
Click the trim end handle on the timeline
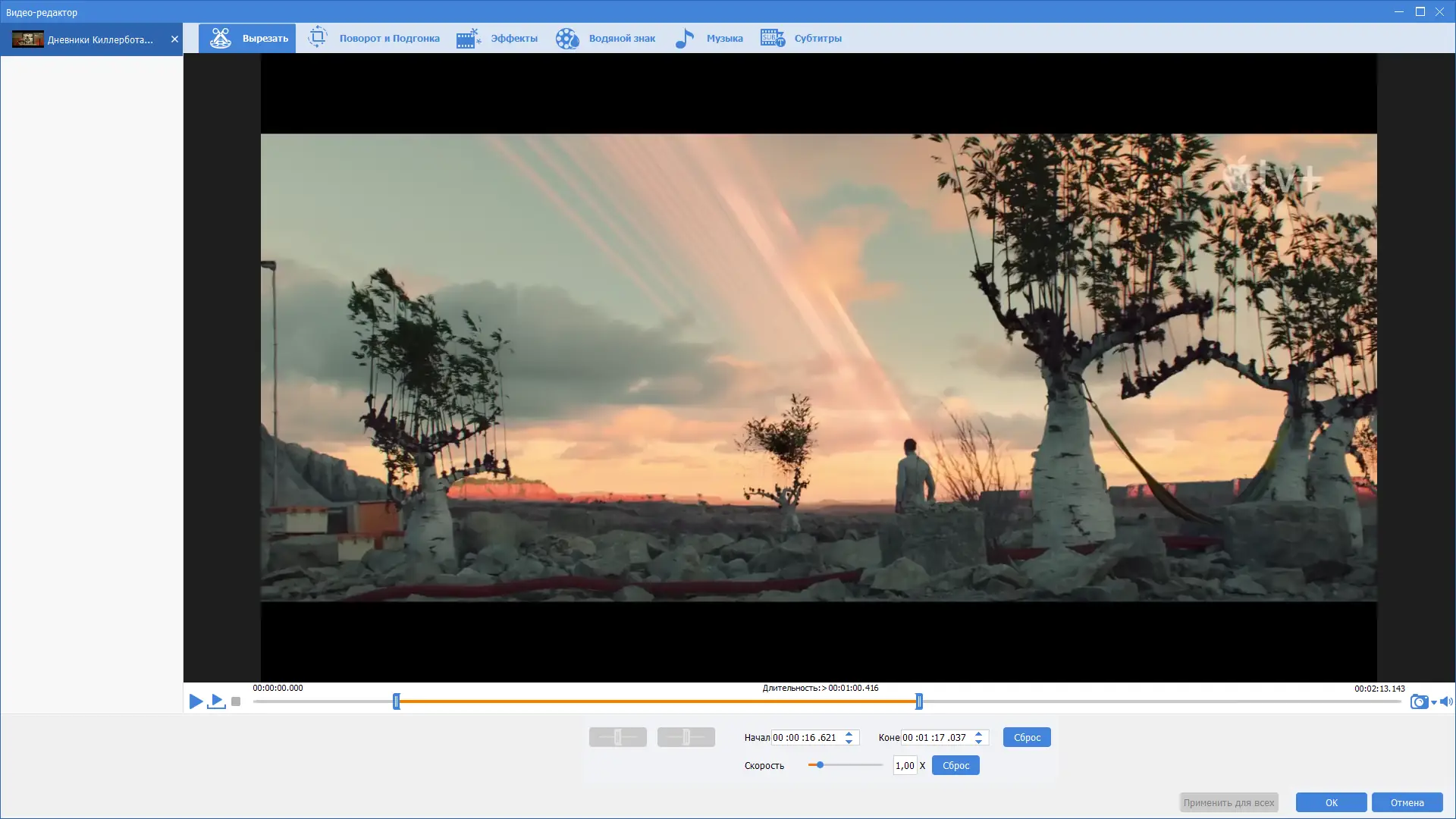click(918, 701)
